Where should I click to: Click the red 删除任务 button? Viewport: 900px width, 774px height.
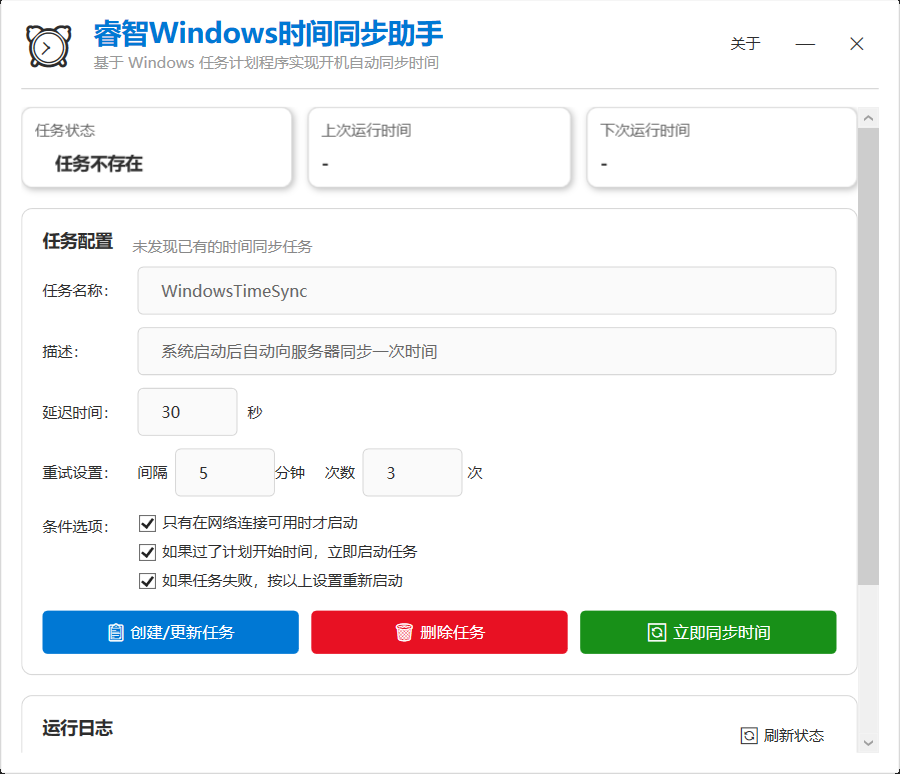pyautogui.click(x=439, y=632)
